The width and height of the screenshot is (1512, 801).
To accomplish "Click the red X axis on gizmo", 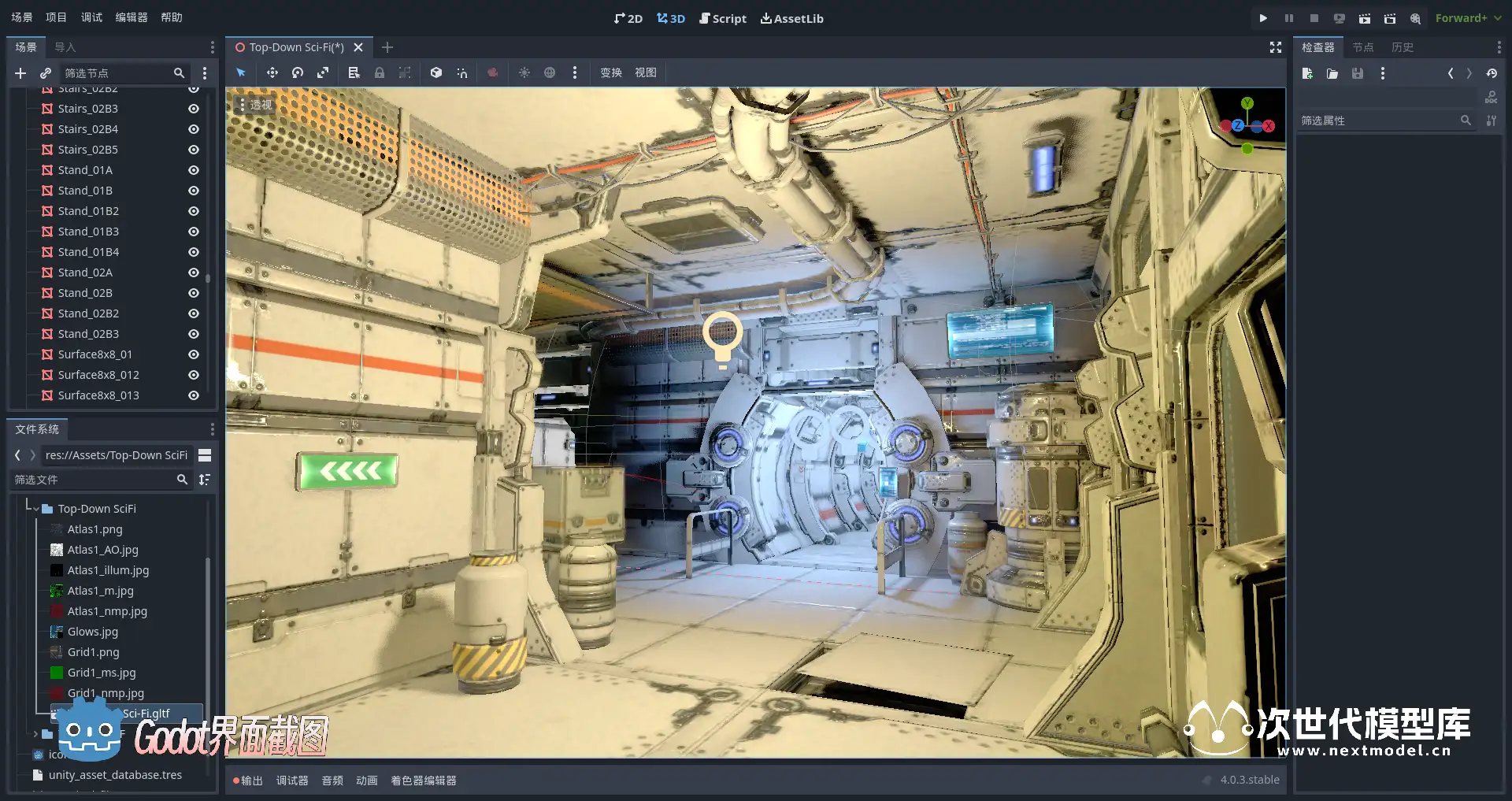I will coord(1269,126).
